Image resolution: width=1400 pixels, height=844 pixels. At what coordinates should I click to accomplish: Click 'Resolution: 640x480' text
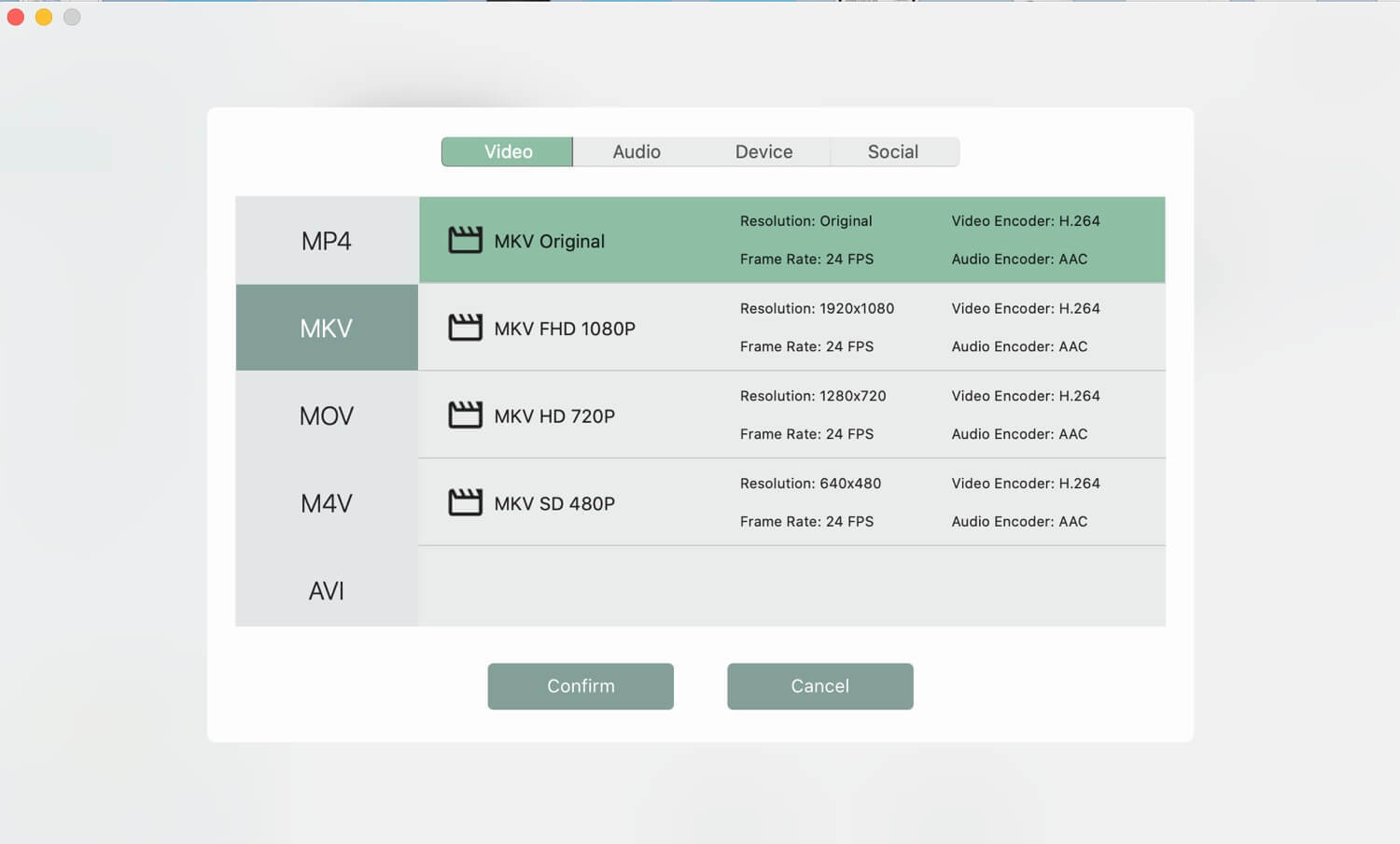point(810,484)
